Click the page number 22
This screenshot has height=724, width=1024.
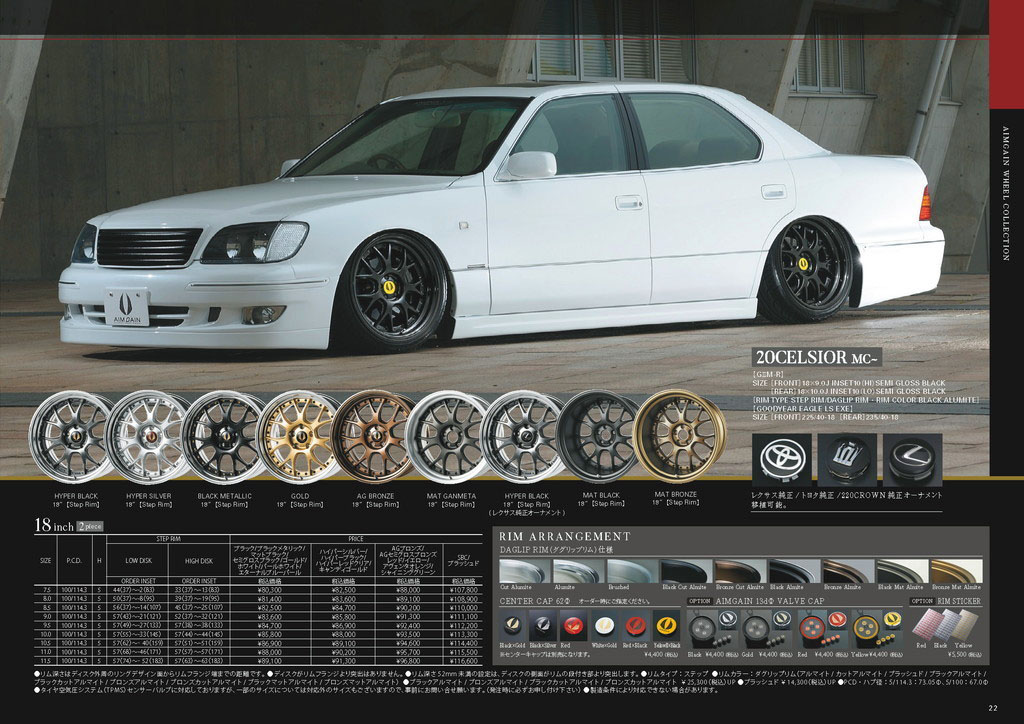click(x=993, y=707)
